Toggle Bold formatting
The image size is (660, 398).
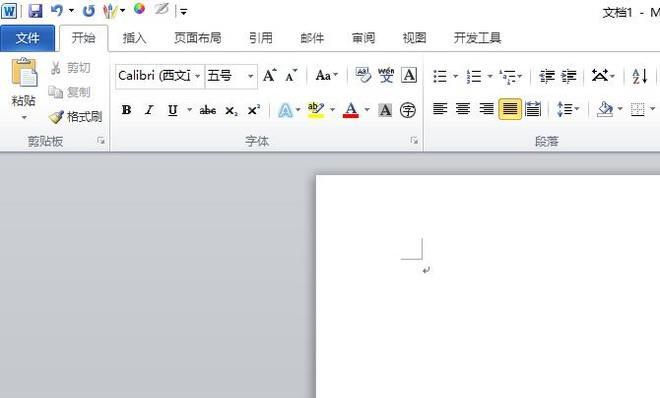click(126, 110)
